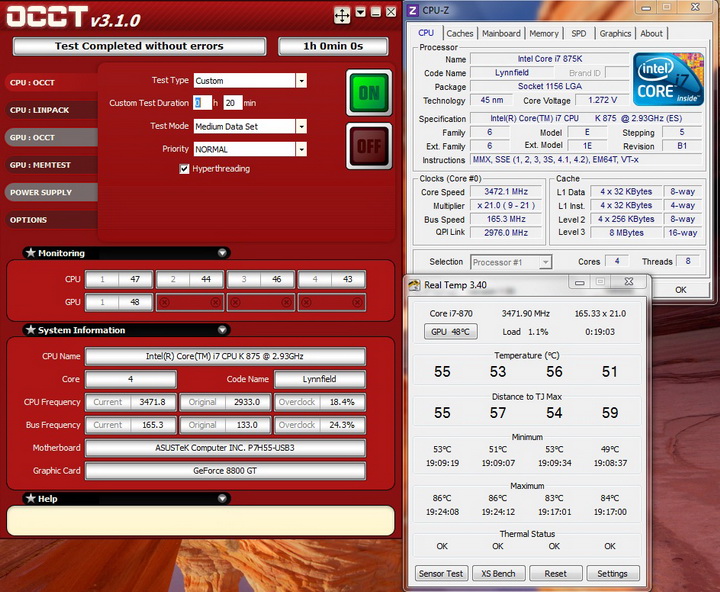Viewport: 720px width, 592px height.
Task: Click the Intel Core i7 logo in CPU-Z
Action: click(668, 79)
